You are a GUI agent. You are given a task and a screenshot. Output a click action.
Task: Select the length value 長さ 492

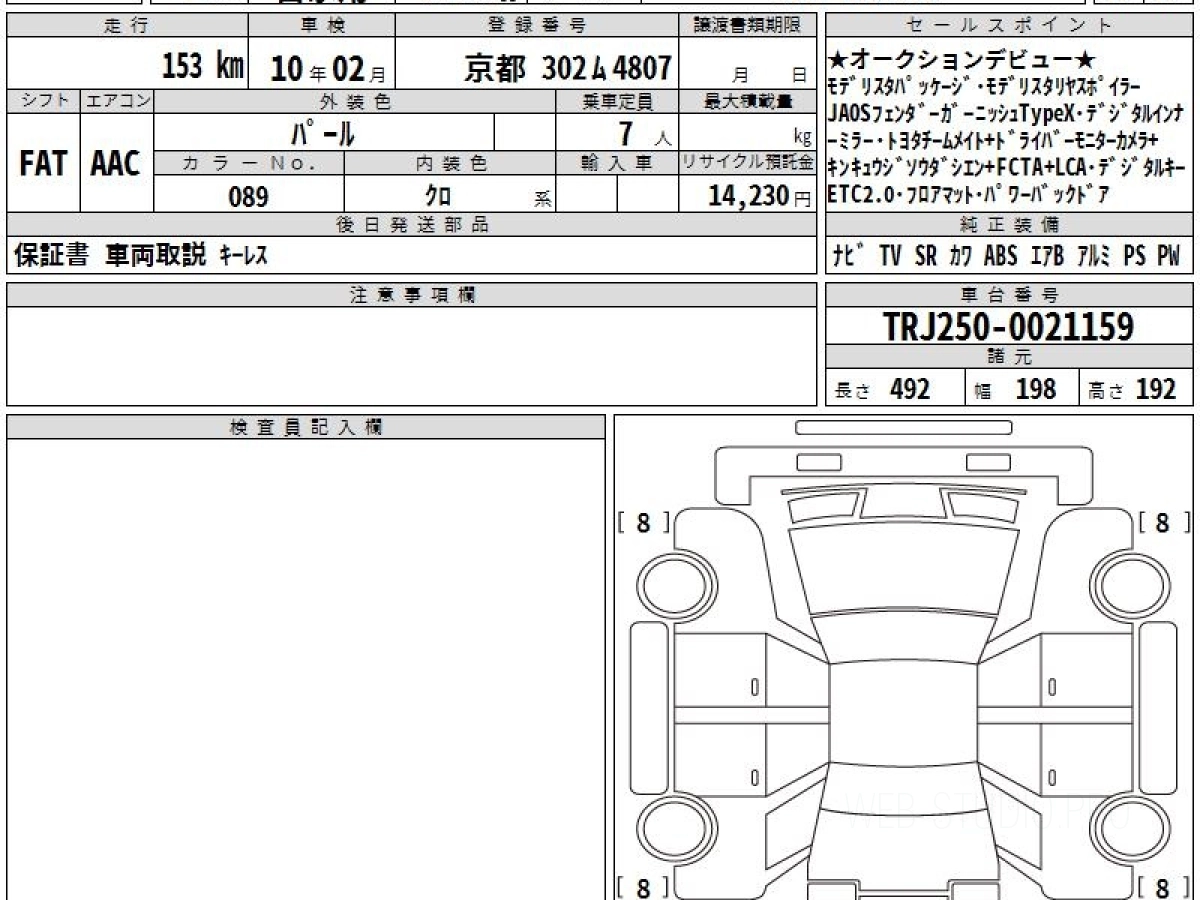pos(884,390)
